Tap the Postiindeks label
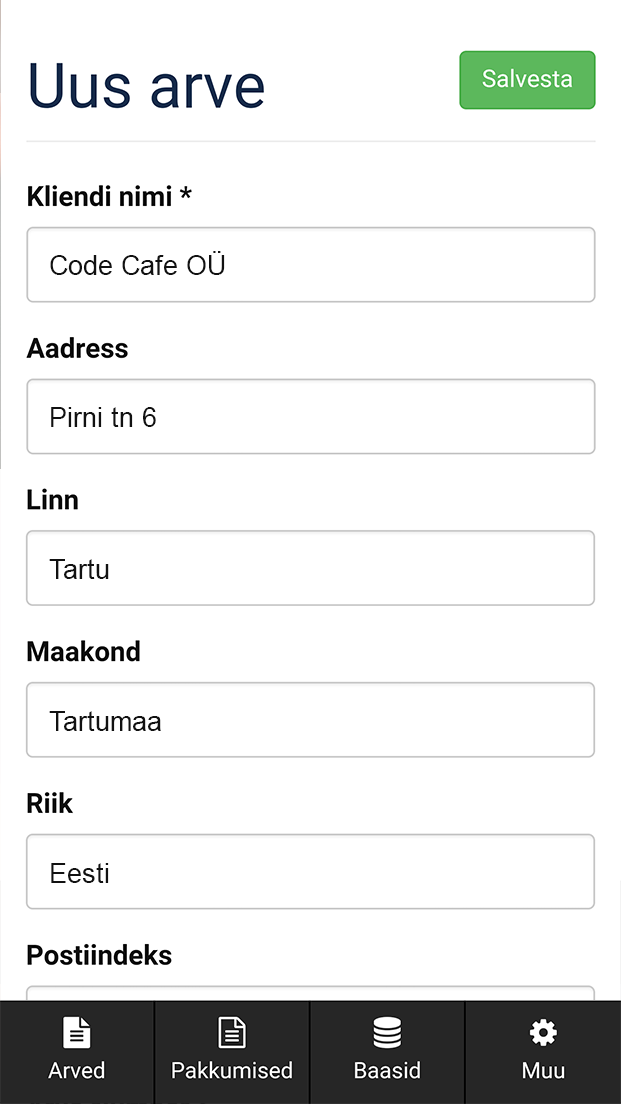Viewport: 621px width, 1104px height. pyautogui.click(x=99, y=955)
